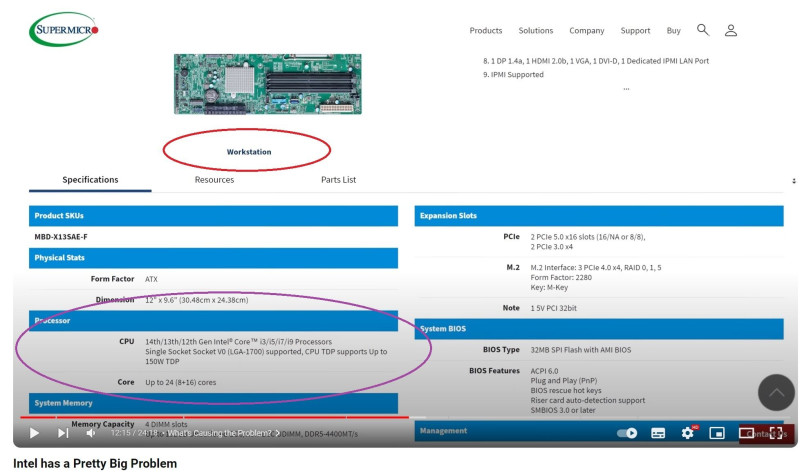Open the Buy menu
The height and width of the screenshot is (473, 800).
tap(673, 31)
